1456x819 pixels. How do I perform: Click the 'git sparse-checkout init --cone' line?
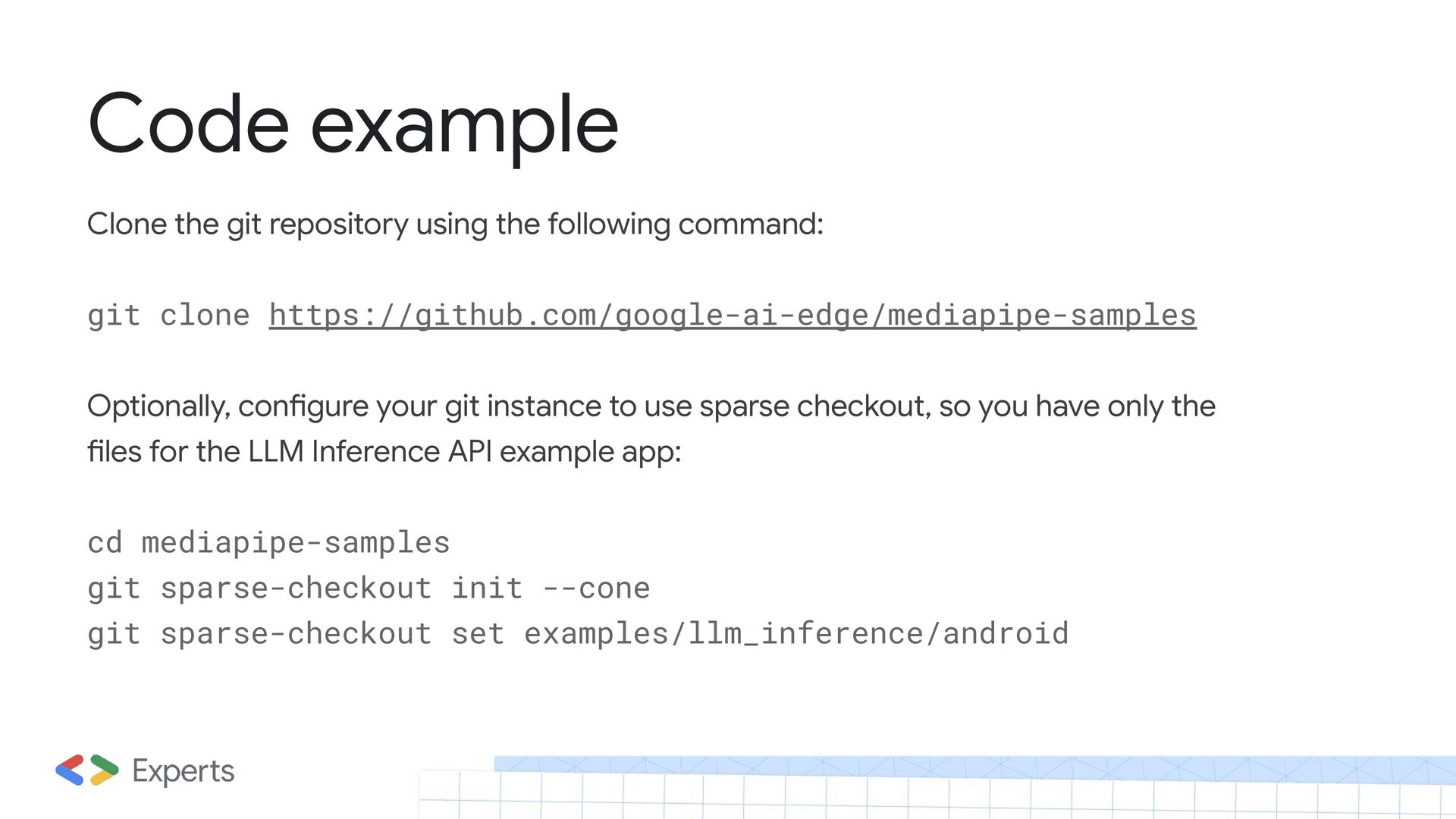point(369,588)
